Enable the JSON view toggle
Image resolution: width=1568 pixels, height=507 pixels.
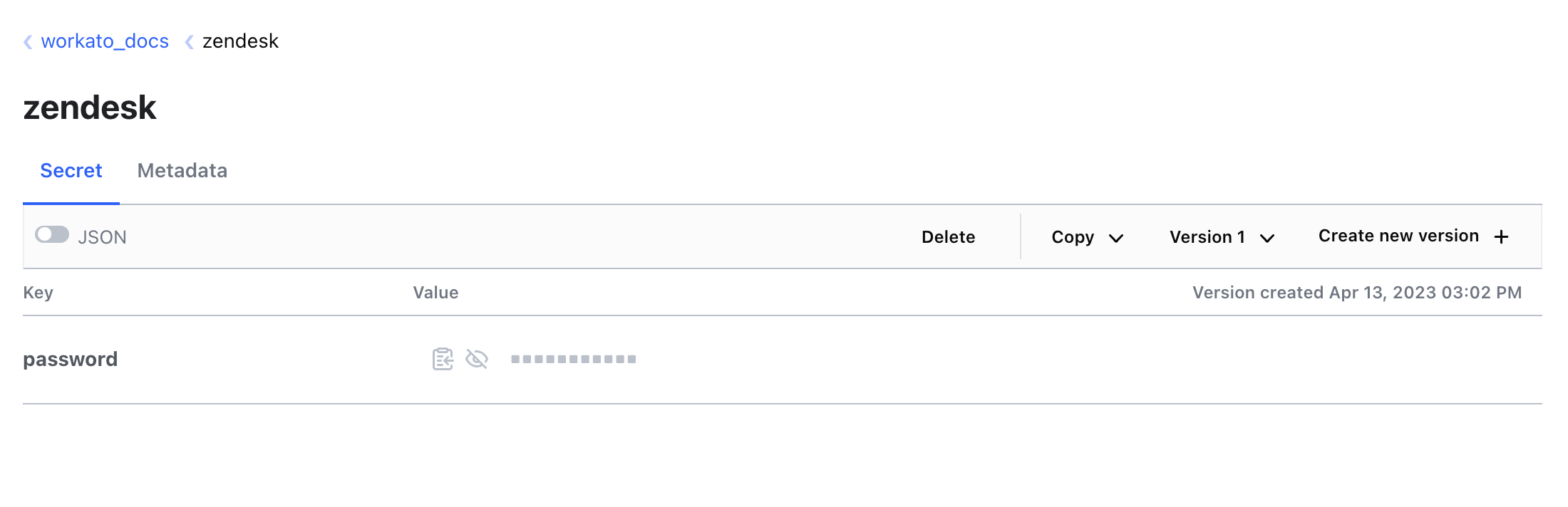pyautogui.click(x=52, y=235)
